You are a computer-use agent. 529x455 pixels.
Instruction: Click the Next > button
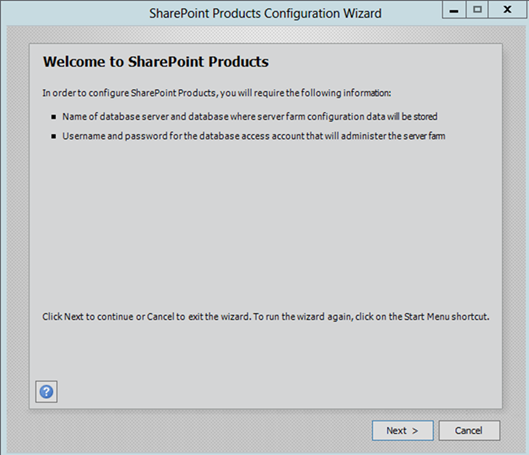(402, 430)
